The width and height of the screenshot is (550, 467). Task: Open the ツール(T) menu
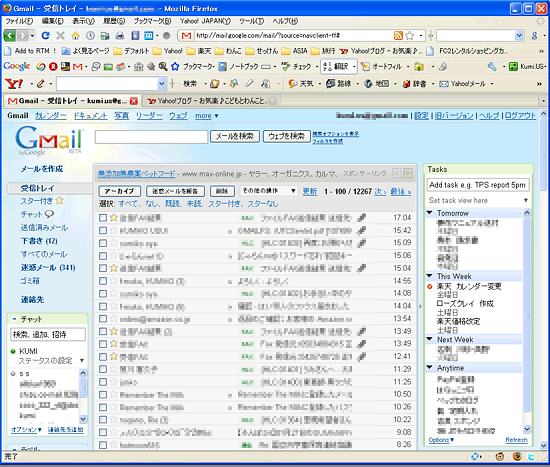coord(251,21)
